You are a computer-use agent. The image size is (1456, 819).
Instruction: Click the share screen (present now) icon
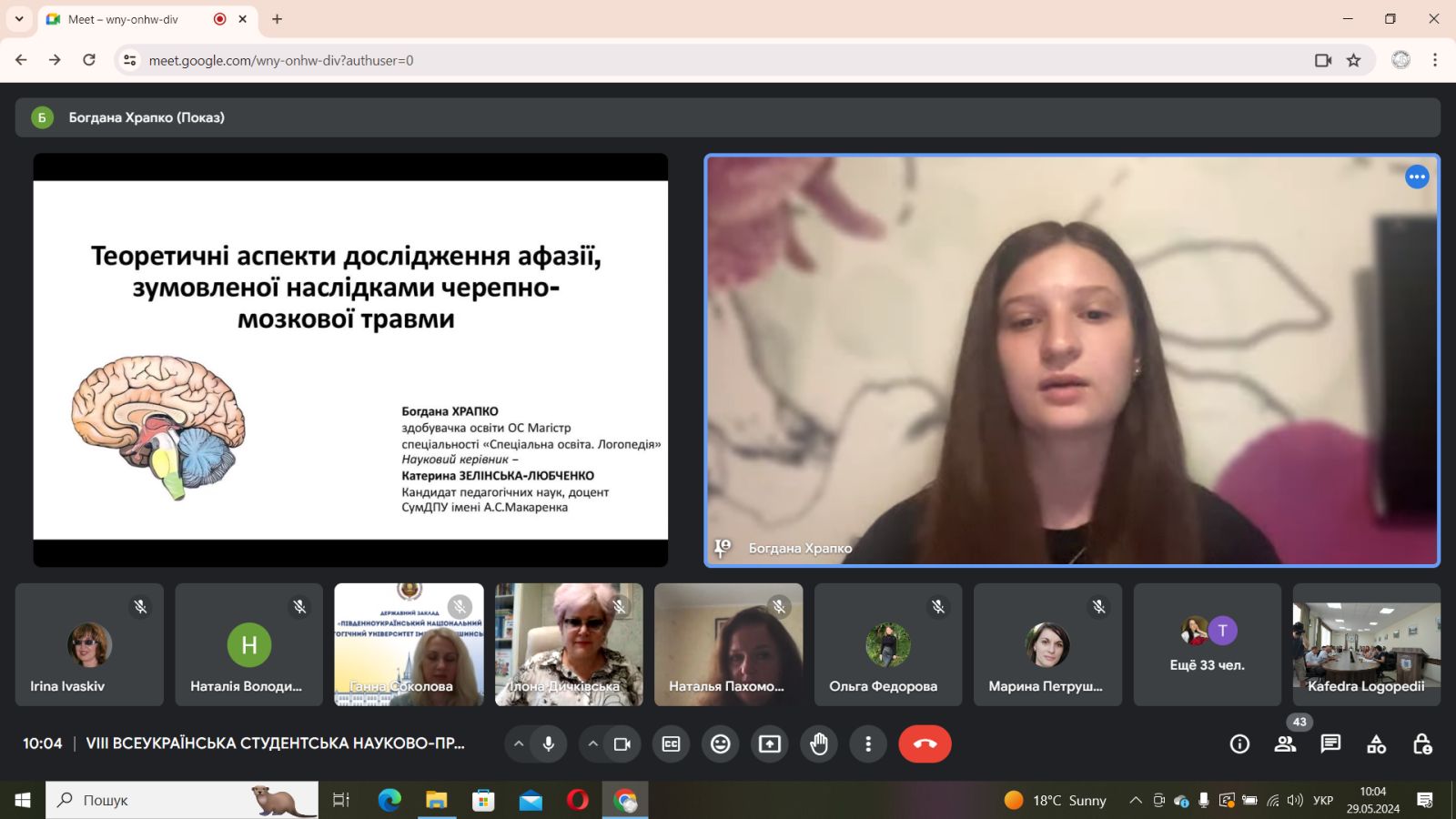click(770, 744)
